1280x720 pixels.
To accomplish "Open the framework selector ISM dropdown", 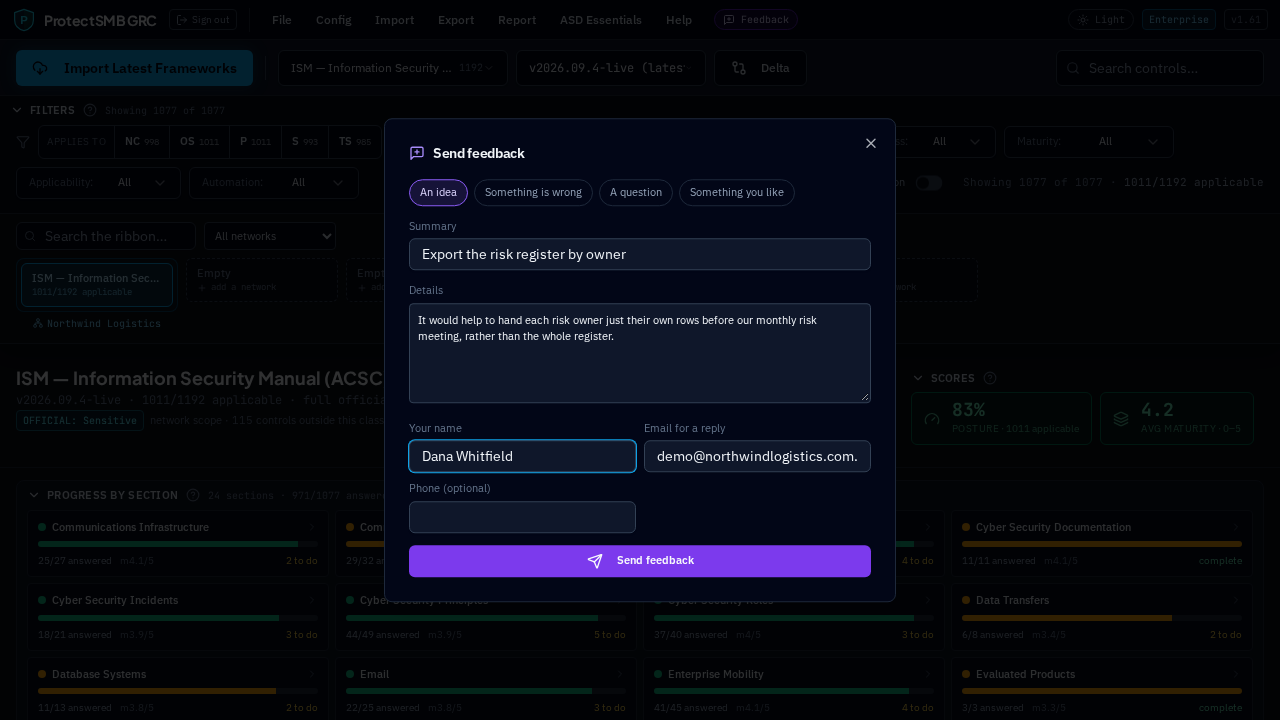I will [x=393, y=68].
